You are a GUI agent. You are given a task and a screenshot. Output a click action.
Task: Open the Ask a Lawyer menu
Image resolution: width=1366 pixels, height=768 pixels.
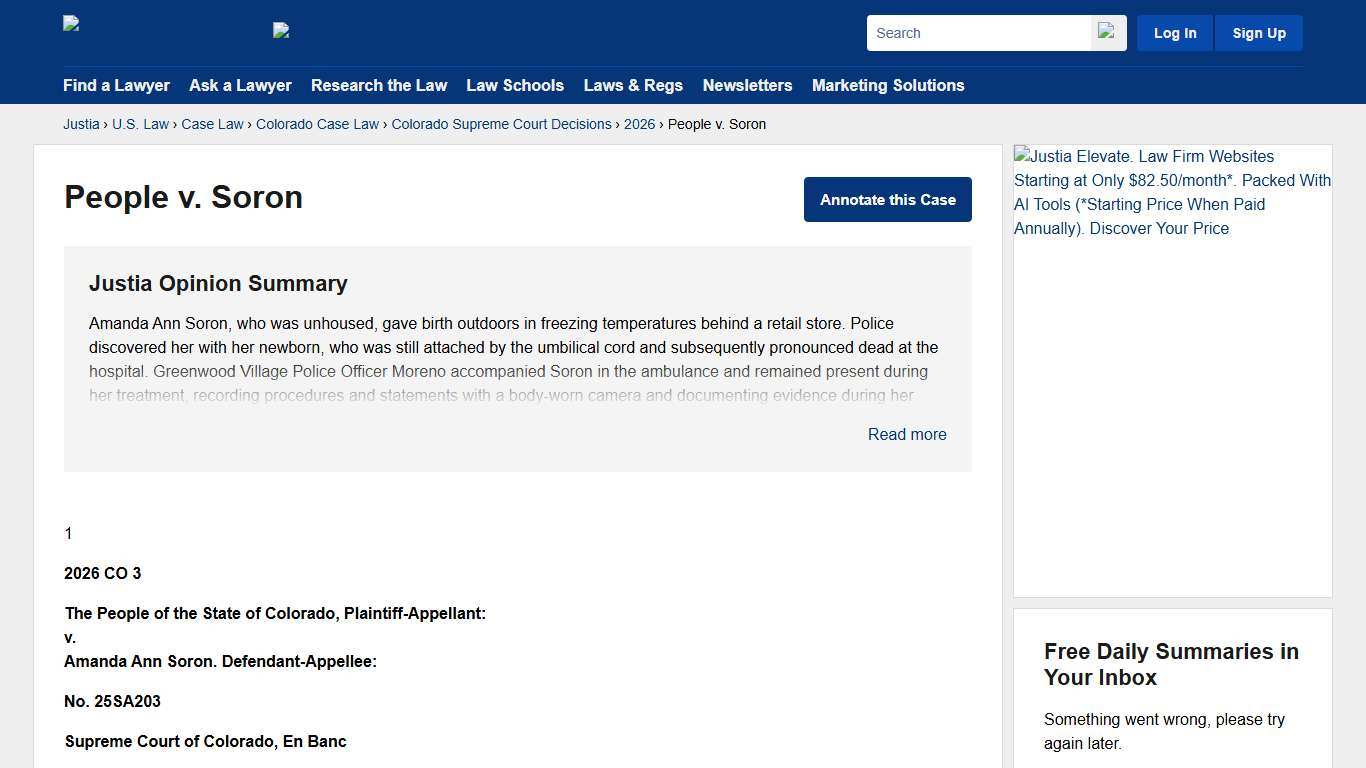tap(240, 85)
